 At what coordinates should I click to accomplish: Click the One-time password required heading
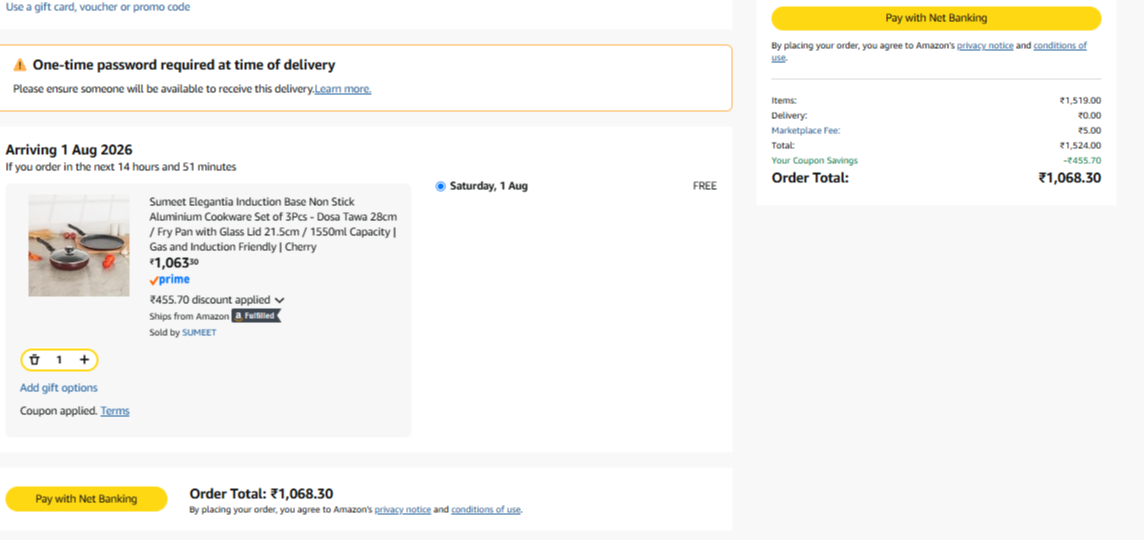pos(184,65)
